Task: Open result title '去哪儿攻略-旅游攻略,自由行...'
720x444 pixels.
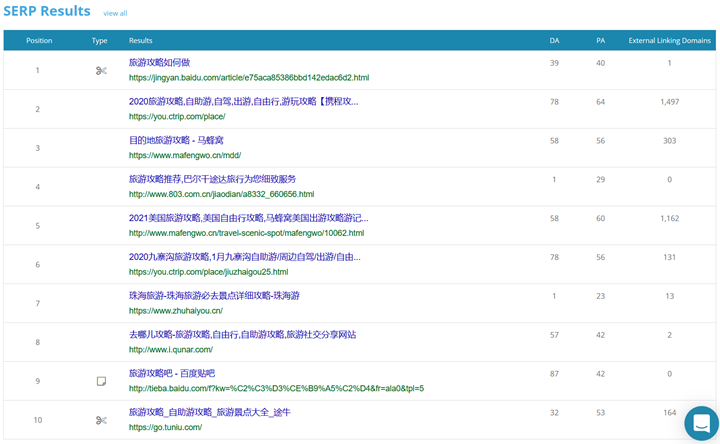Action: [242, 335]
